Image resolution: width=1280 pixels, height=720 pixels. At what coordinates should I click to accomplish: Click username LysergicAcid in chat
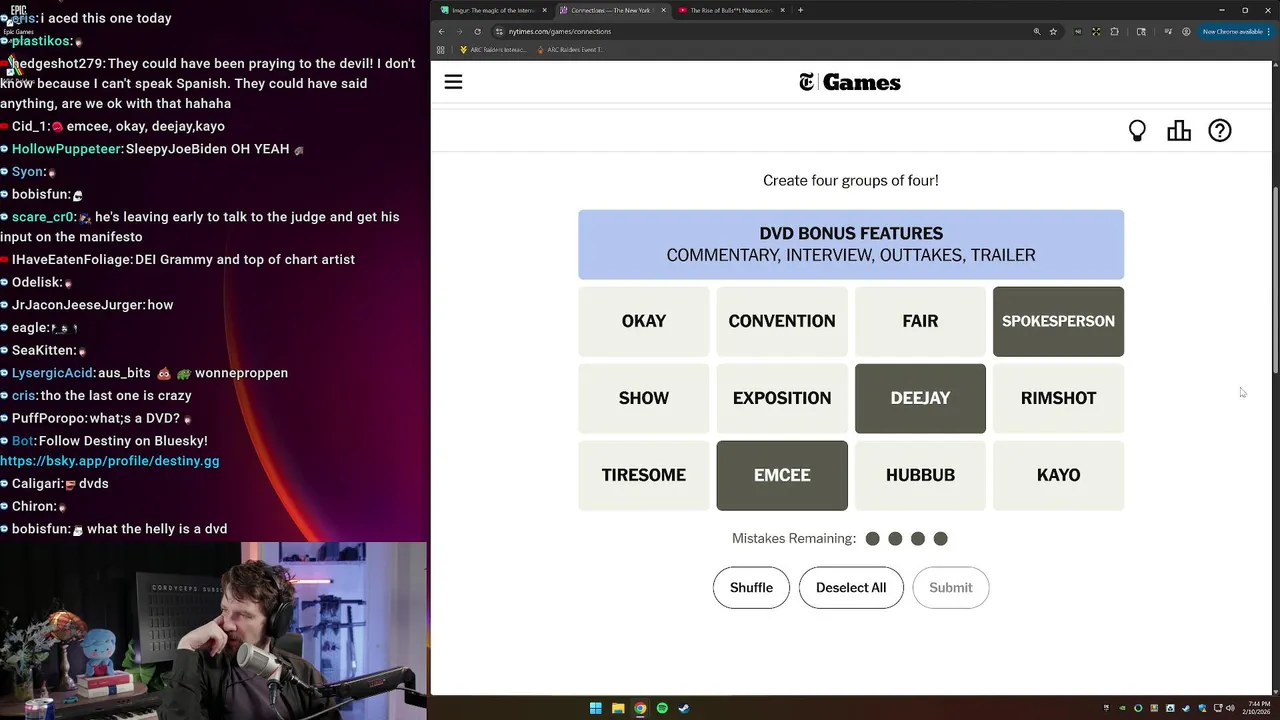tap(53, 373)
